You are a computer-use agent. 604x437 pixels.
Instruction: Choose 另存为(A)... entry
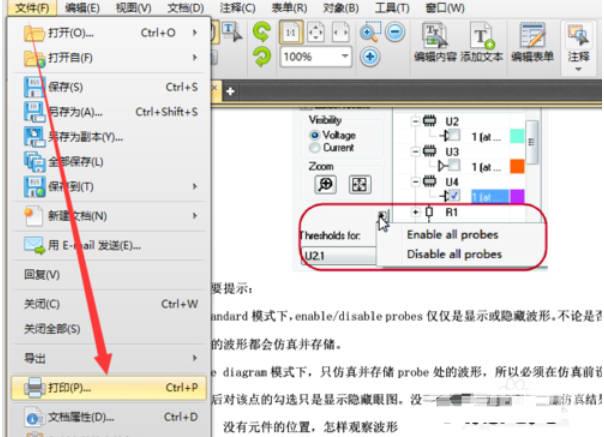pyautogui.click(x=110, y=112)
